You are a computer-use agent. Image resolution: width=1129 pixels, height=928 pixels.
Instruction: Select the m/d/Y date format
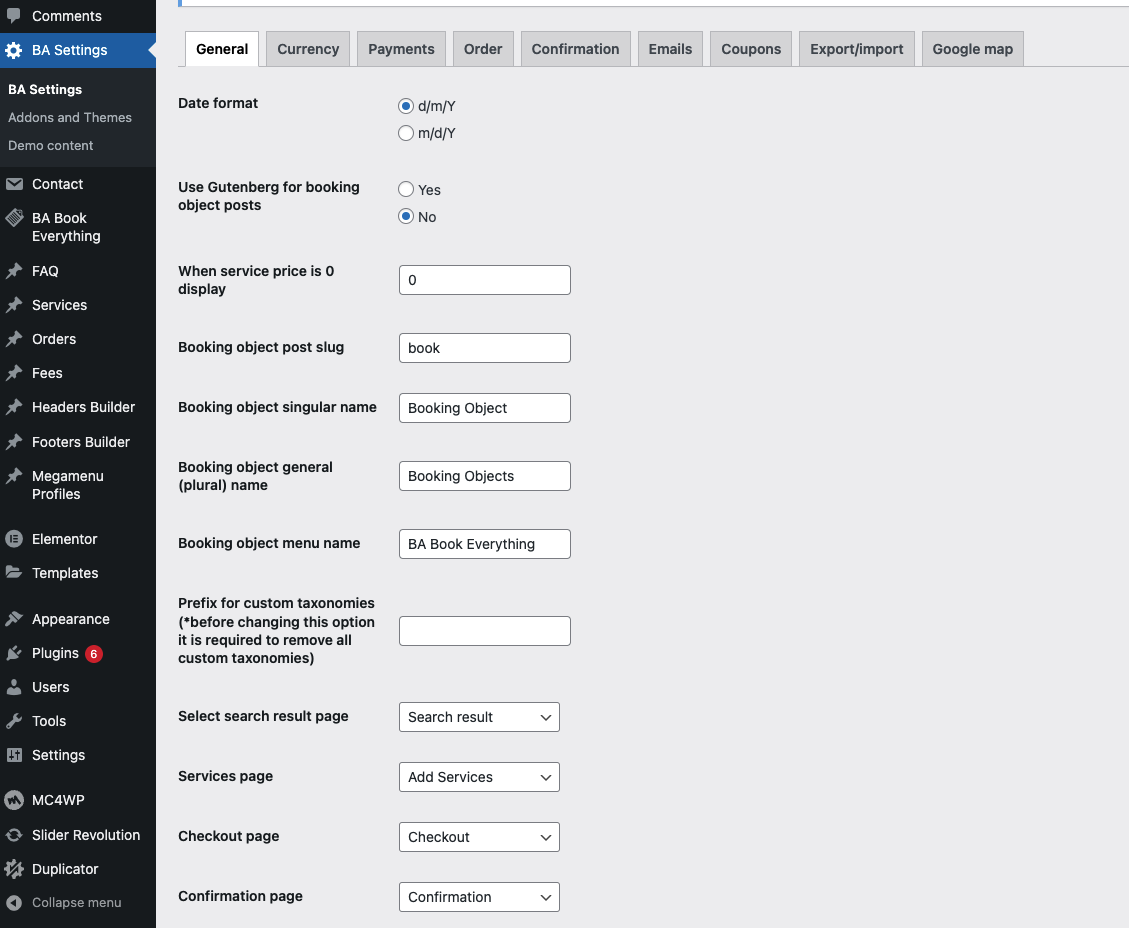click(406, 133)
